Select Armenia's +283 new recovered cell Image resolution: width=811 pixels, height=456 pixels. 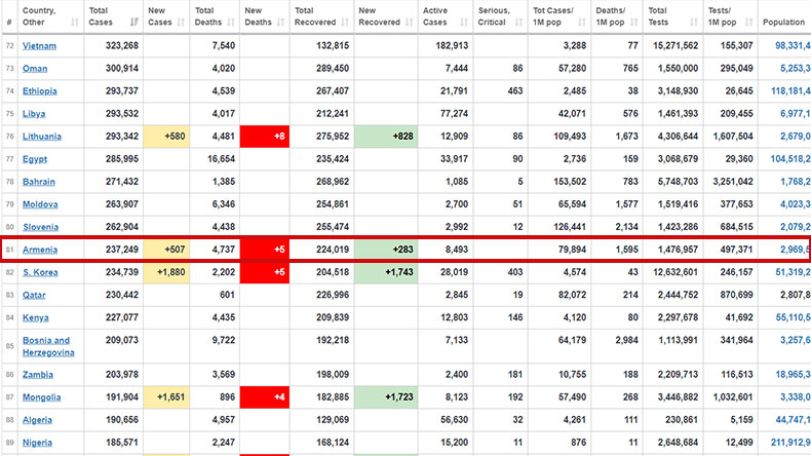386,250
